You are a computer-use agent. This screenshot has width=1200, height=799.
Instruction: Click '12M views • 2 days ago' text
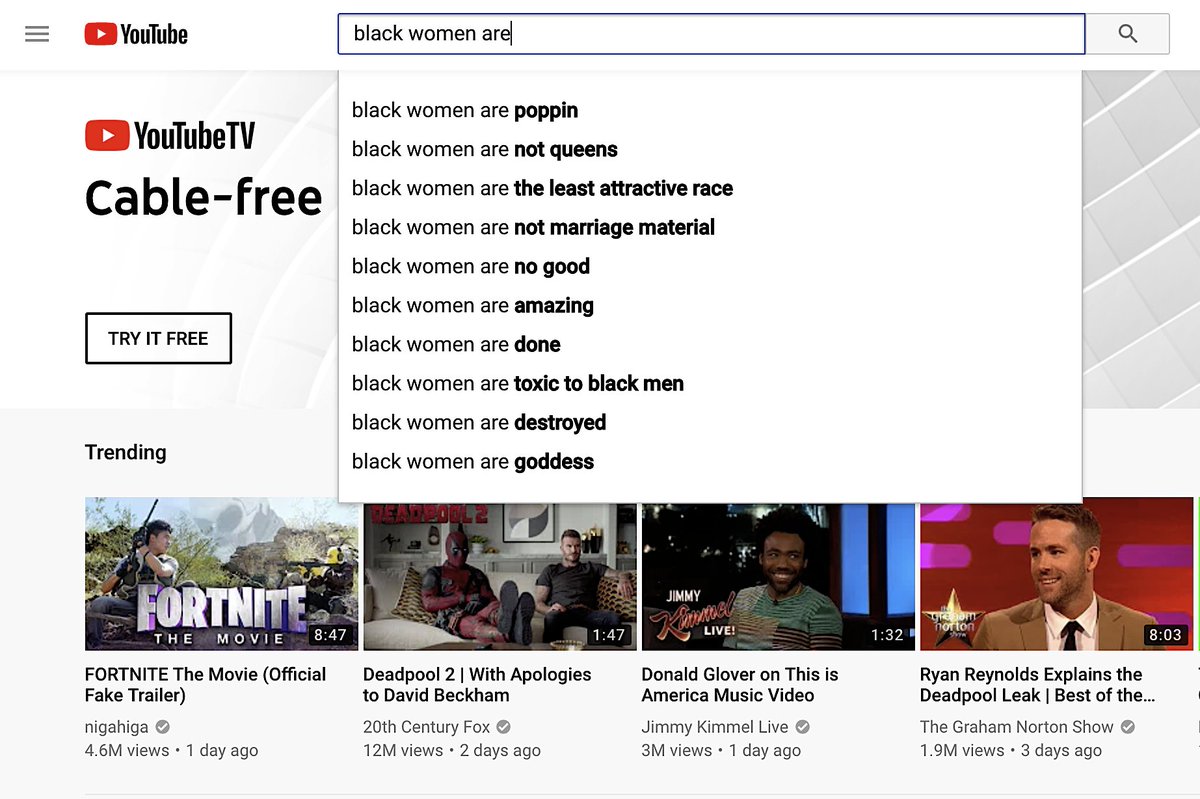452,750
